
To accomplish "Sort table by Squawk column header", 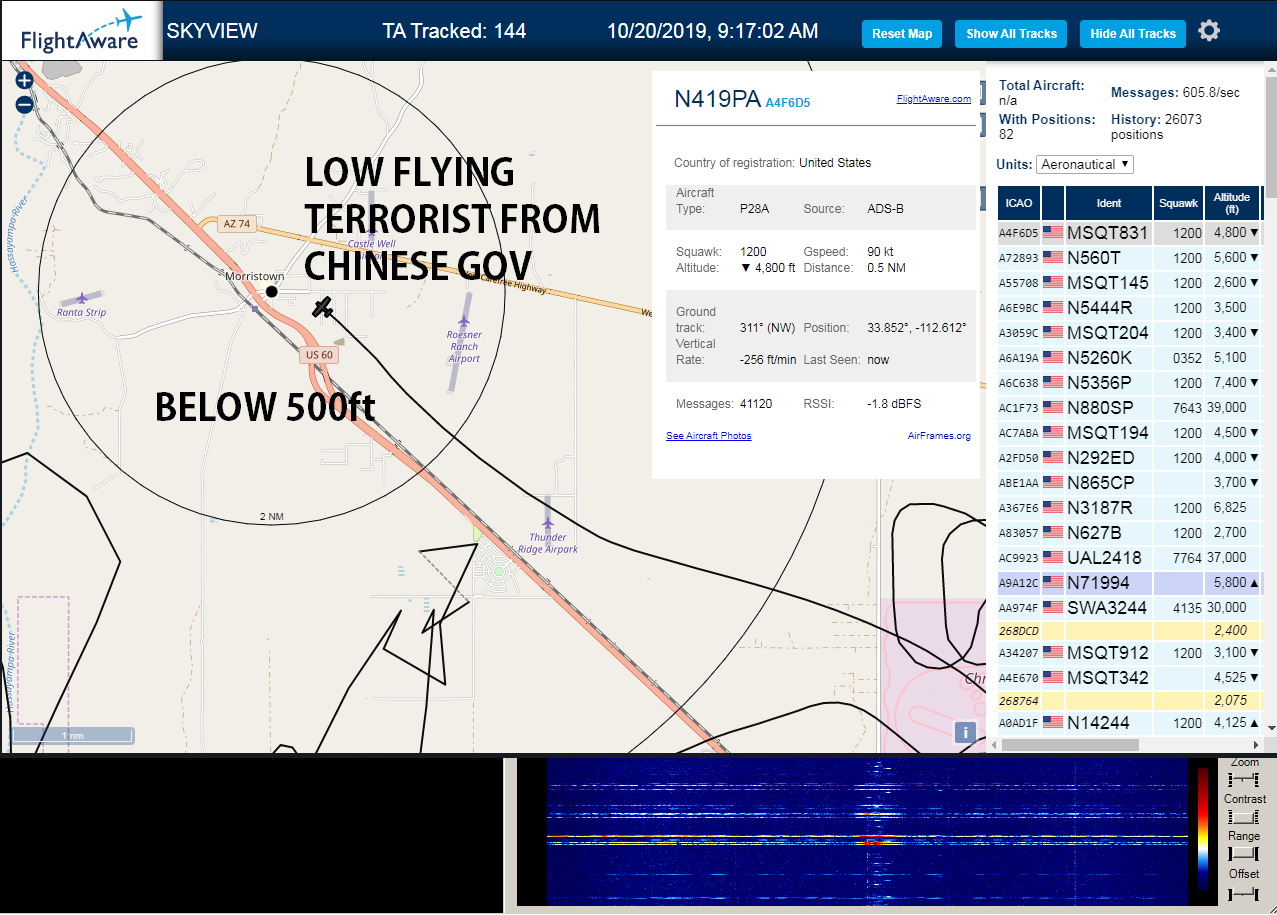I will [x=1178, y=203].
